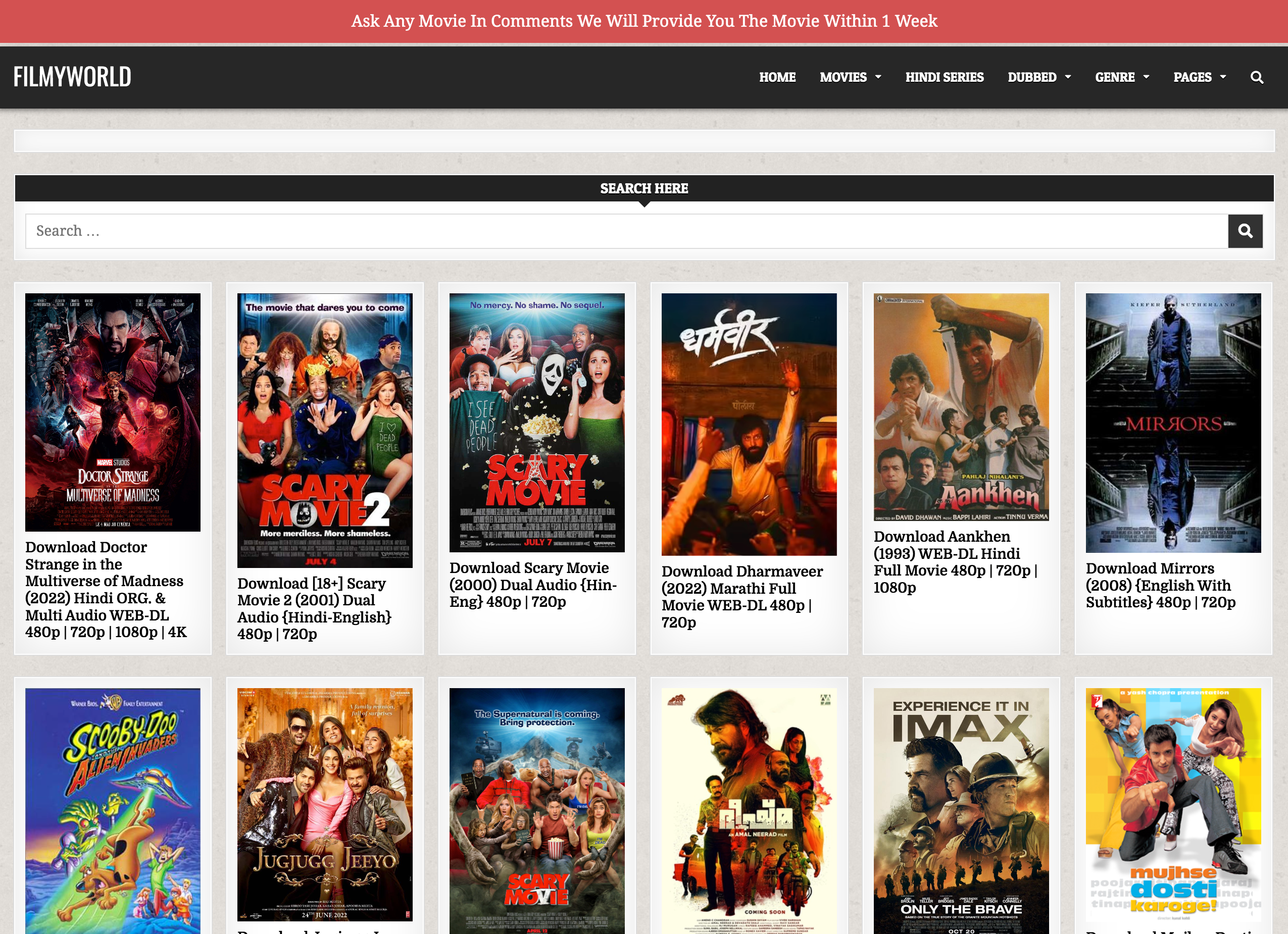Open the header search magnifier icon

(x=1257, y=77)
